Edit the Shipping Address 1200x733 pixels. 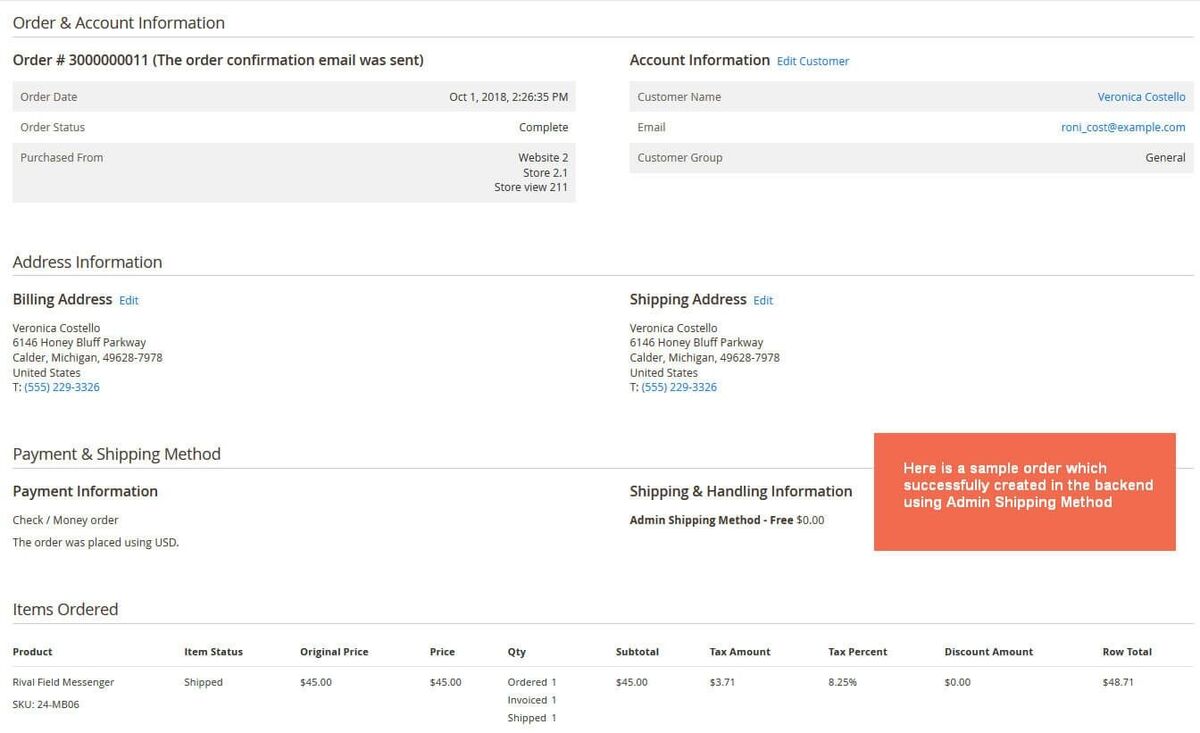[763, 300]
